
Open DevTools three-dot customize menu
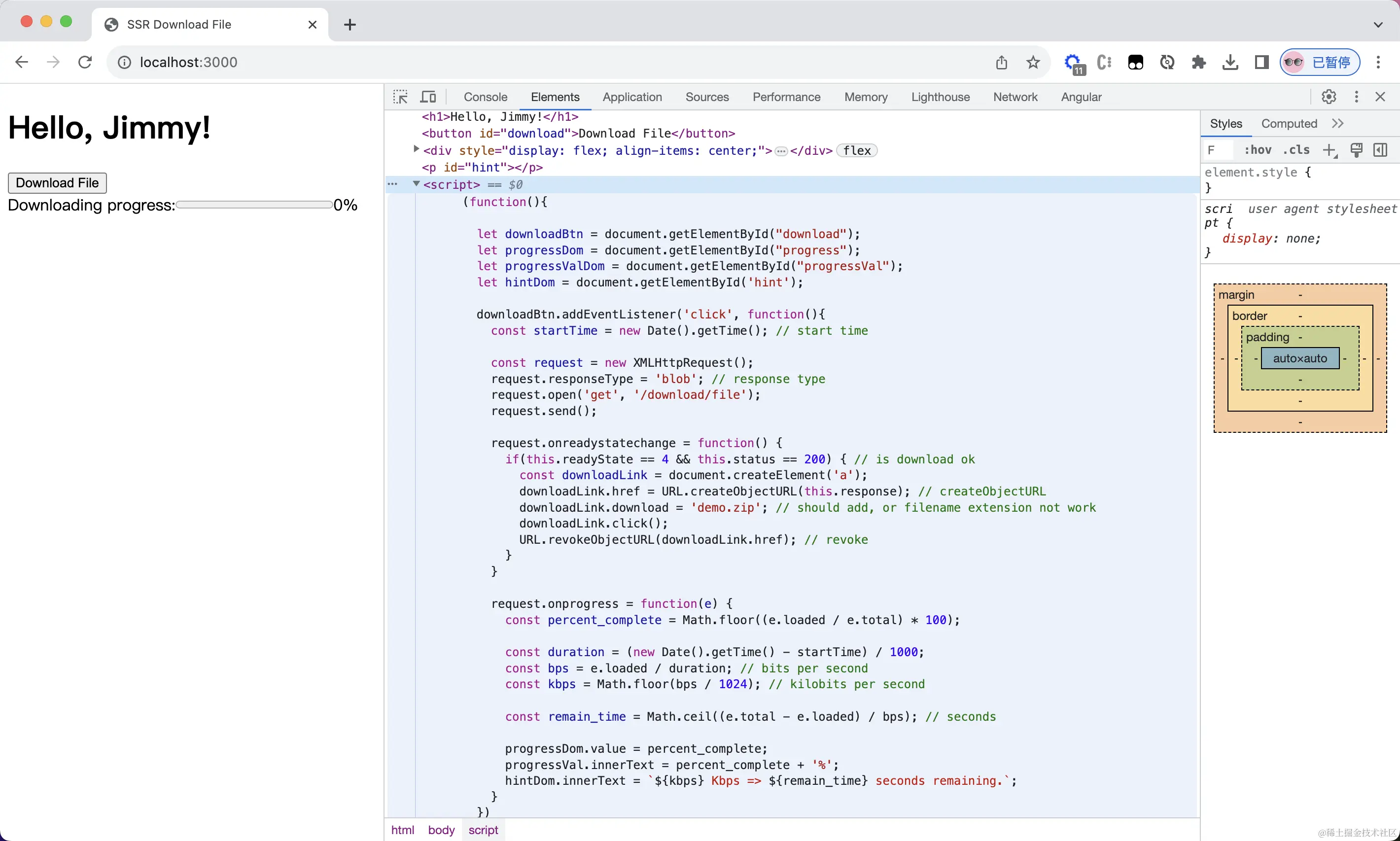tap(1357, 97)
